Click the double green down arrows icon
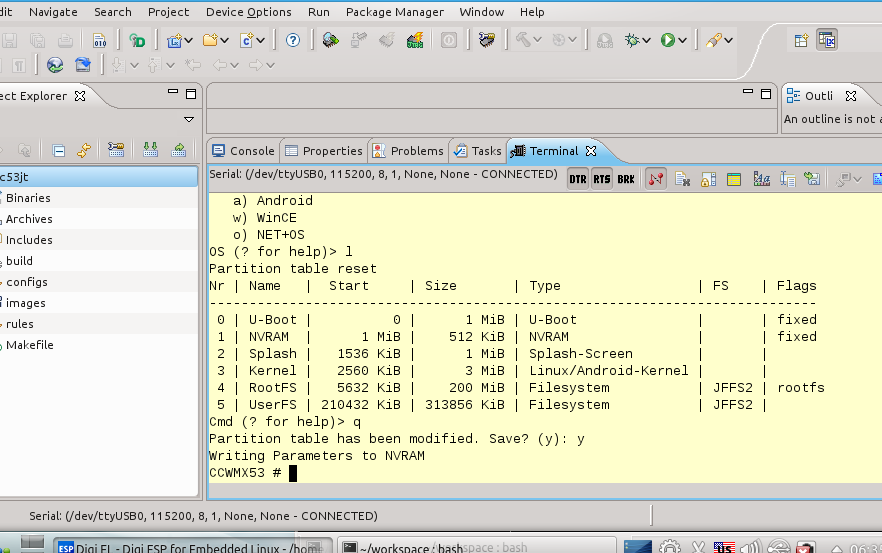882x553 pixels. (x=150, y=150)
